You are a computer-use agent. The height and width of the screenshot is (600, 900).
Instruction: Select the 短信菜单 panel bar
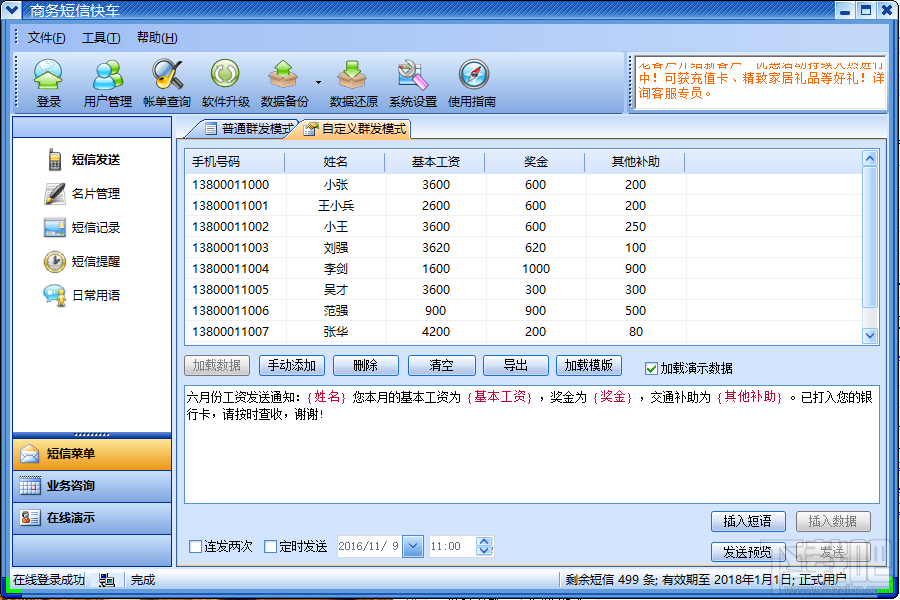click(x=92, y=454)
